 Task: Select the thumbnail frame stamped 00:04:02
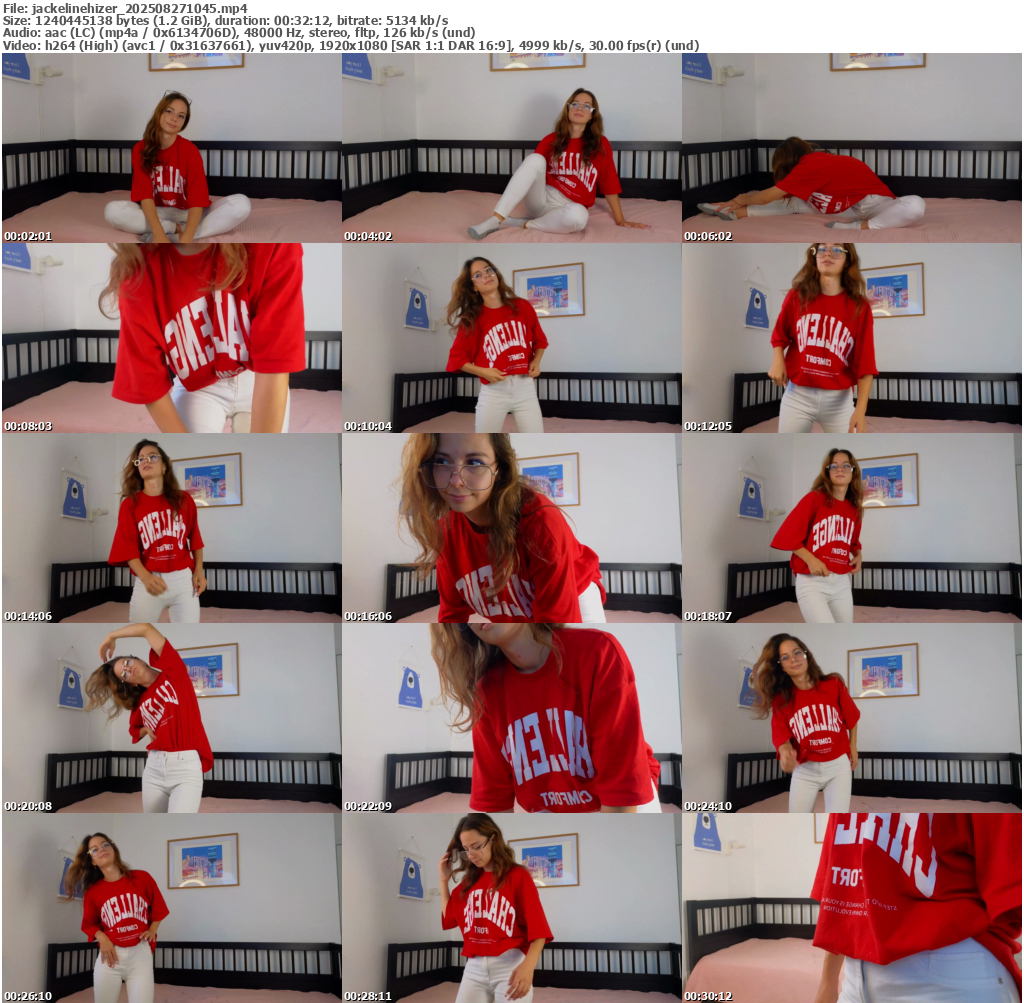click(511, 148)
